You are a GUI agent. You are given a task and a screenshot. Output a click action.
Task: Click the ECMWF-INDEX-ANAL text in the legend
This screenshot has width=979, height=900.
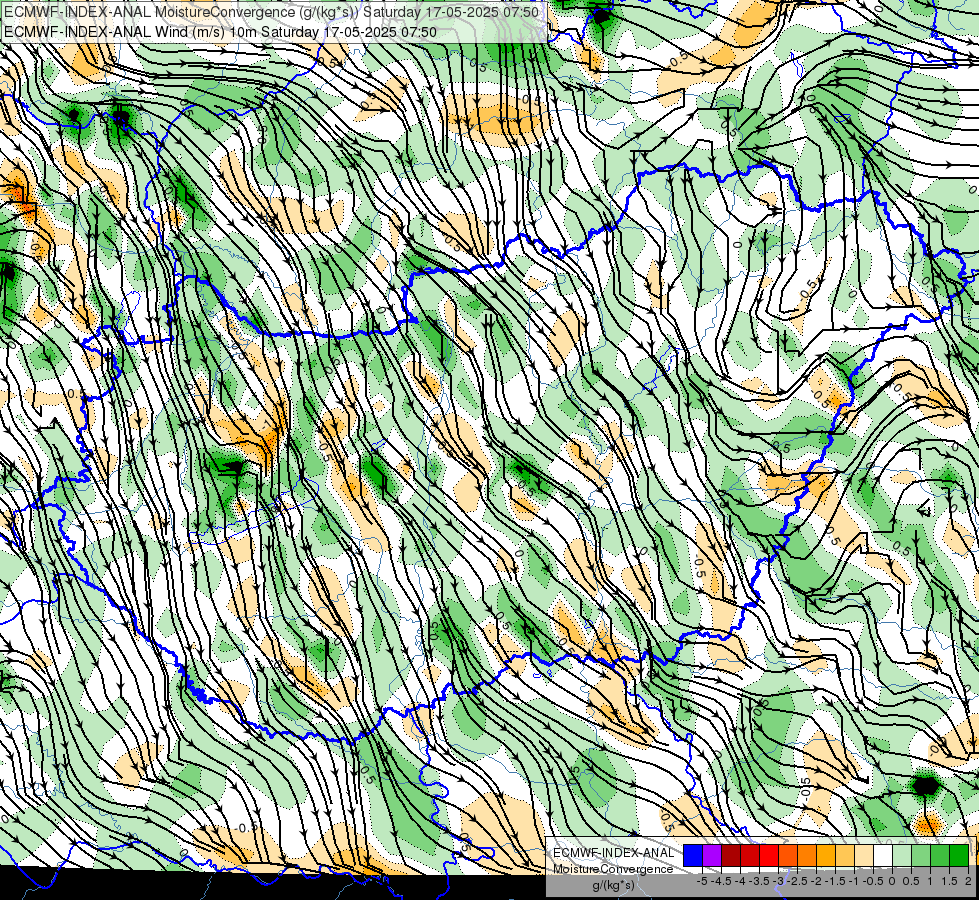click(x=614, y=853)
